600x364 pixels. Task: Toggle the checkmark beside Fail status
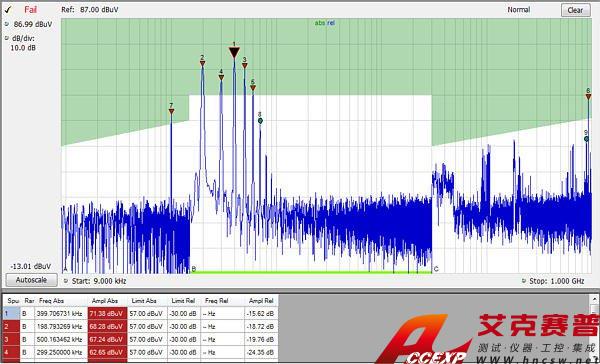[x=8, y=10]
